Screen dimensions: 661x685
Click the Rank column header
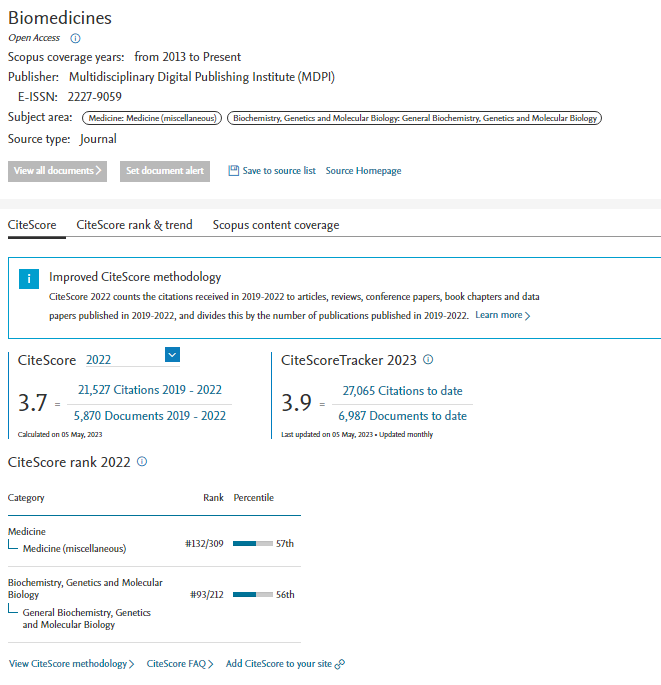pos(213,498)
